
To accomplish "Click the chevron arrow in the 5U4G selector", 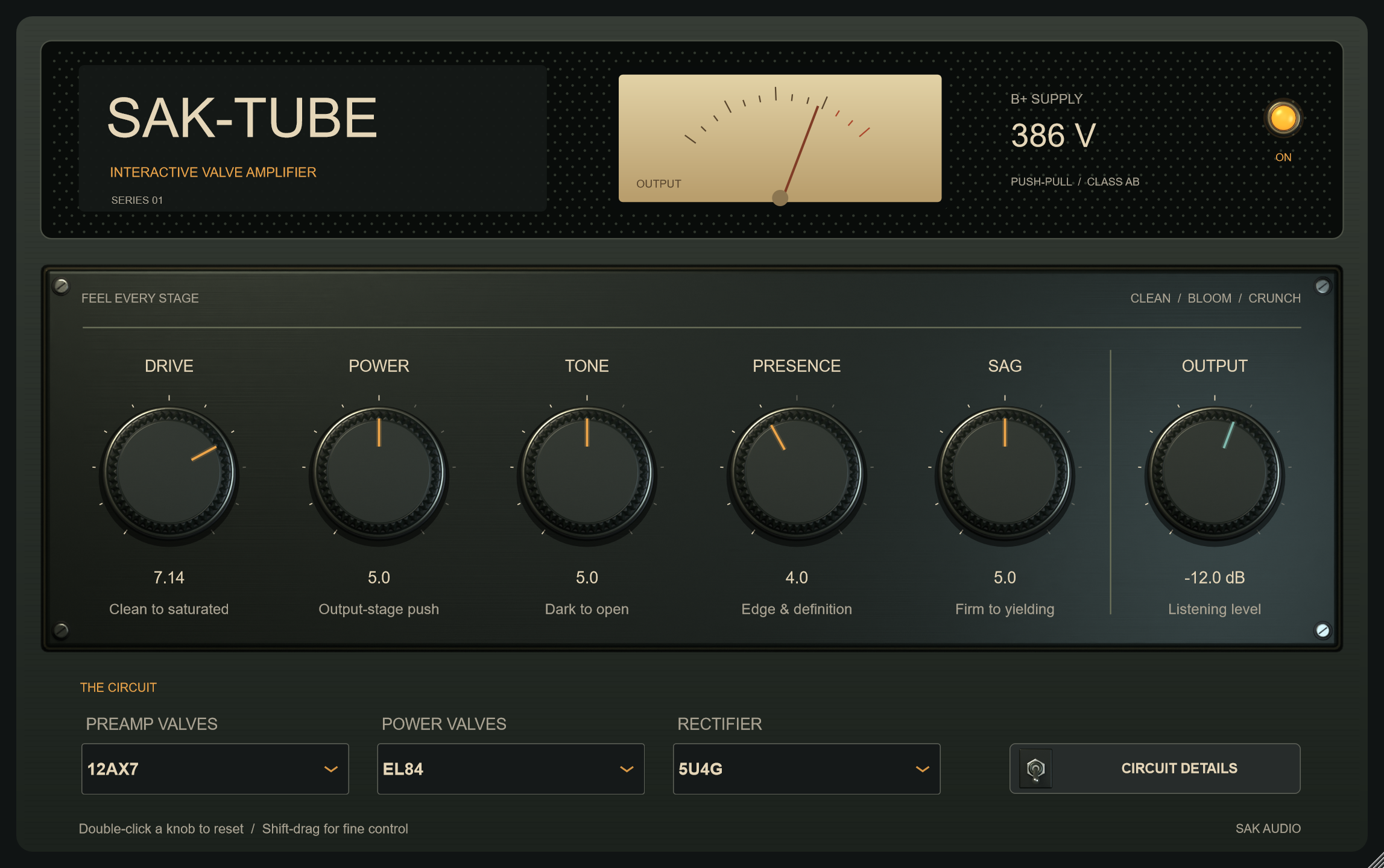I will click(x=923, y=769).
